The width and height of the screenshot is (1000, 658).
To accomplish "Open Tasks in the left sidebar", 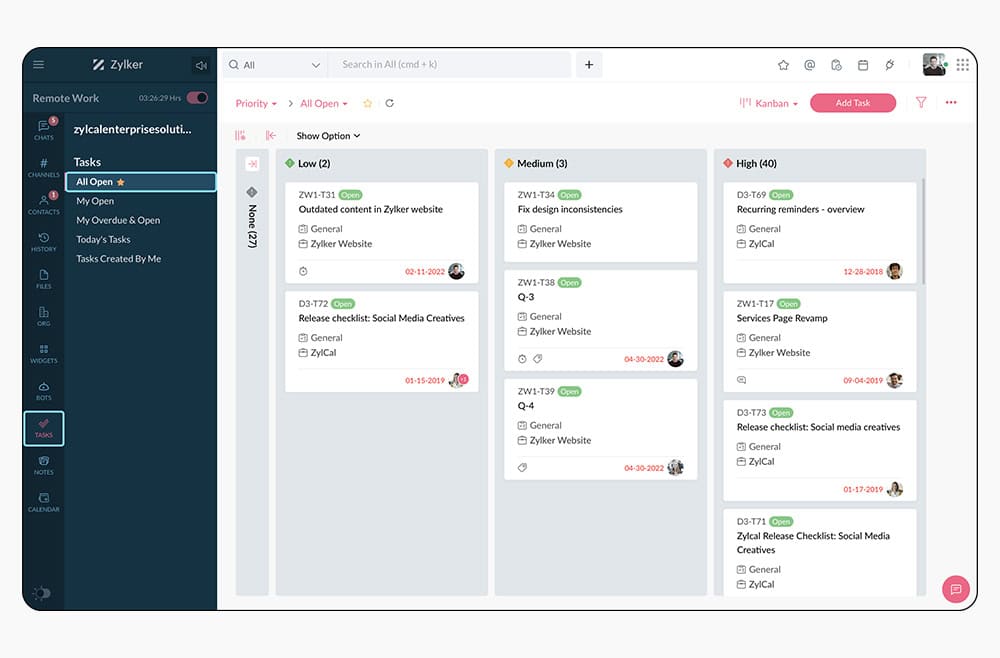I will pyautogui.click(x=44, y=428).
